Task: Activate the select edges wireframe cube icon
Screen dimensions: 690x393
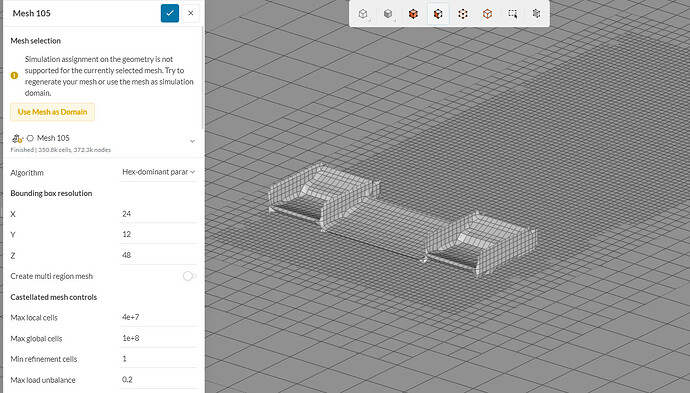Action: tap(487, 14)
